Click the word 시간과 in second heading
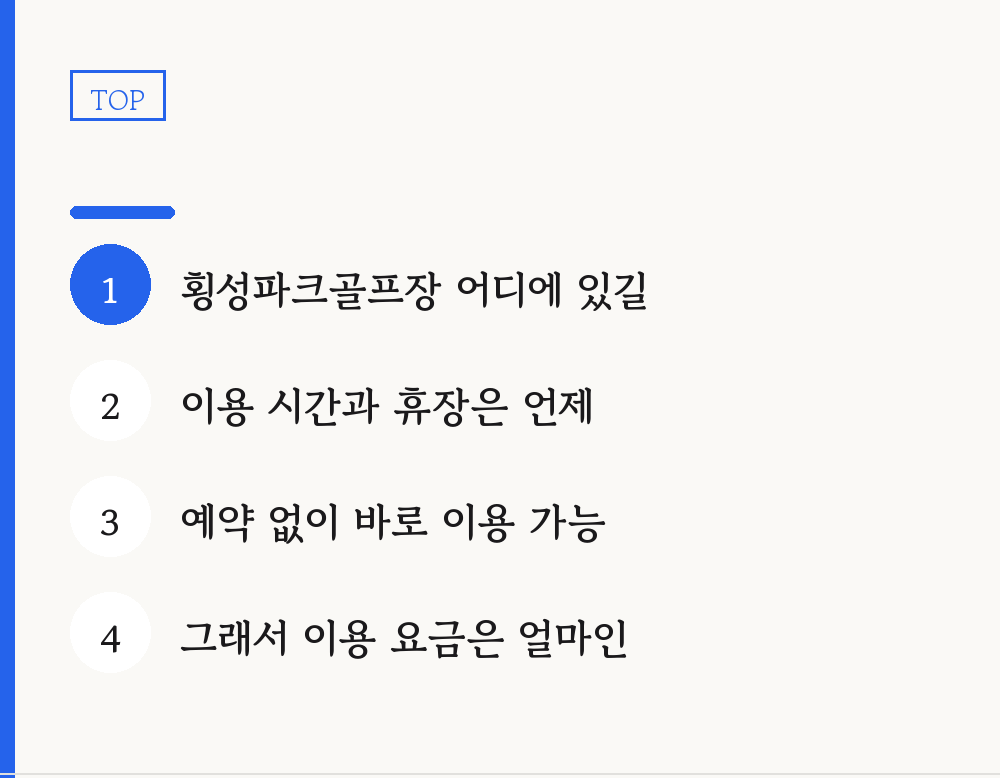This screenshot has height=778, width=1000. click(323, 406)
